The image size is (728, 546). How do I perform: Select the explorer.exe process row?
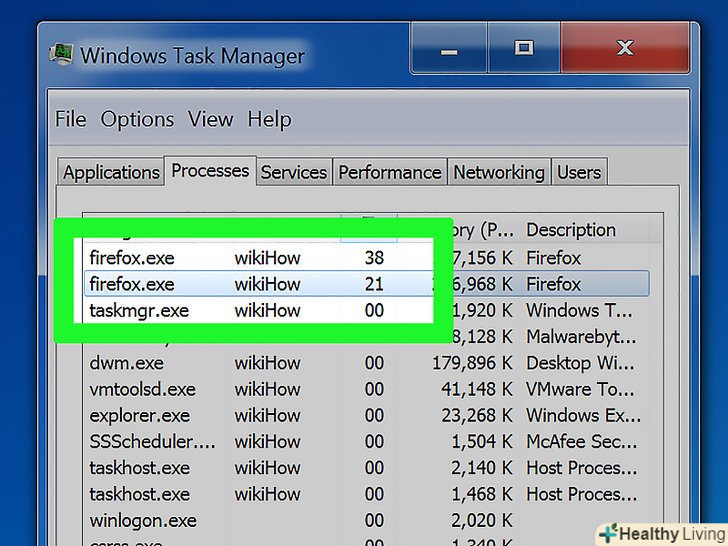(136, 415)
